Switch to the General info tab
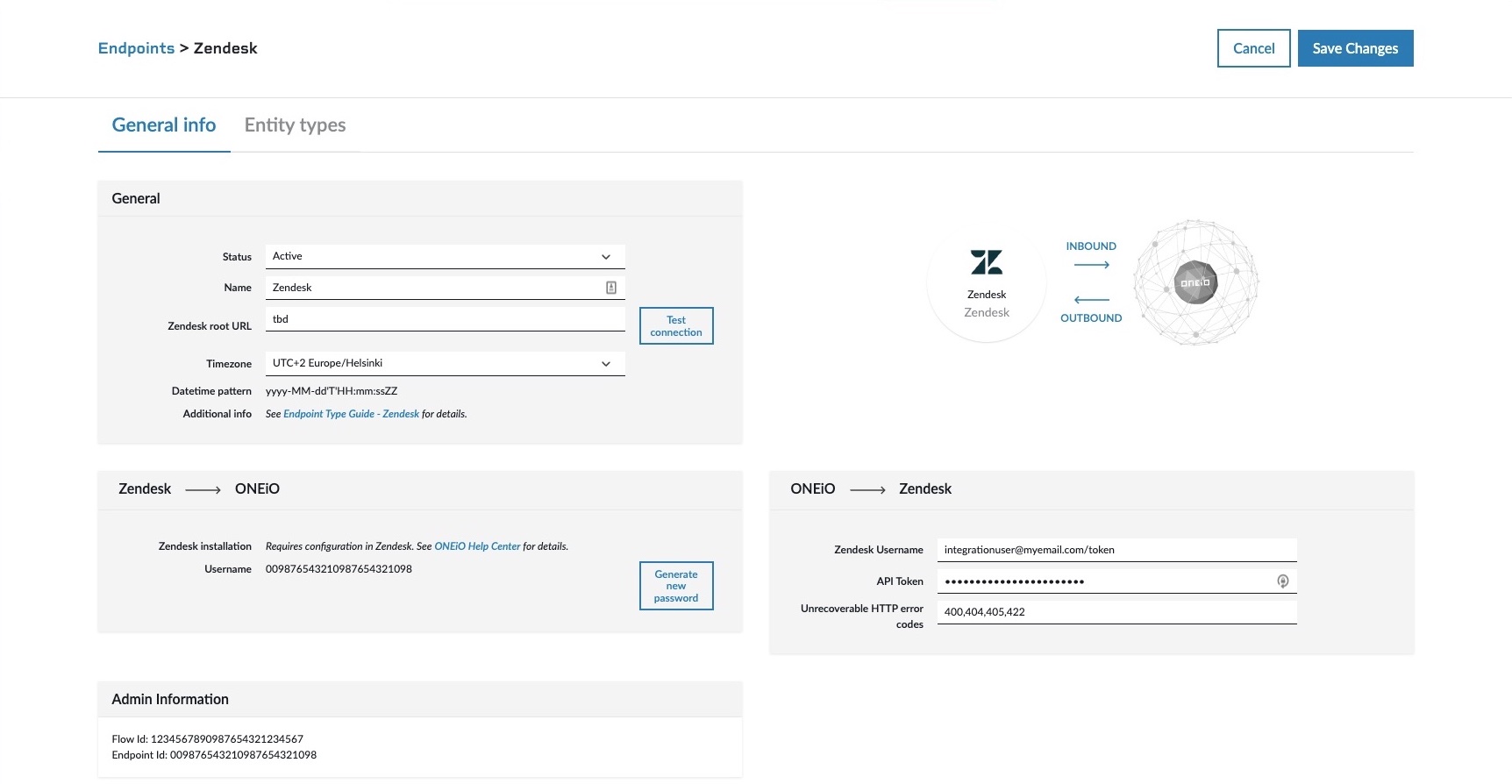 coord(164,125)
